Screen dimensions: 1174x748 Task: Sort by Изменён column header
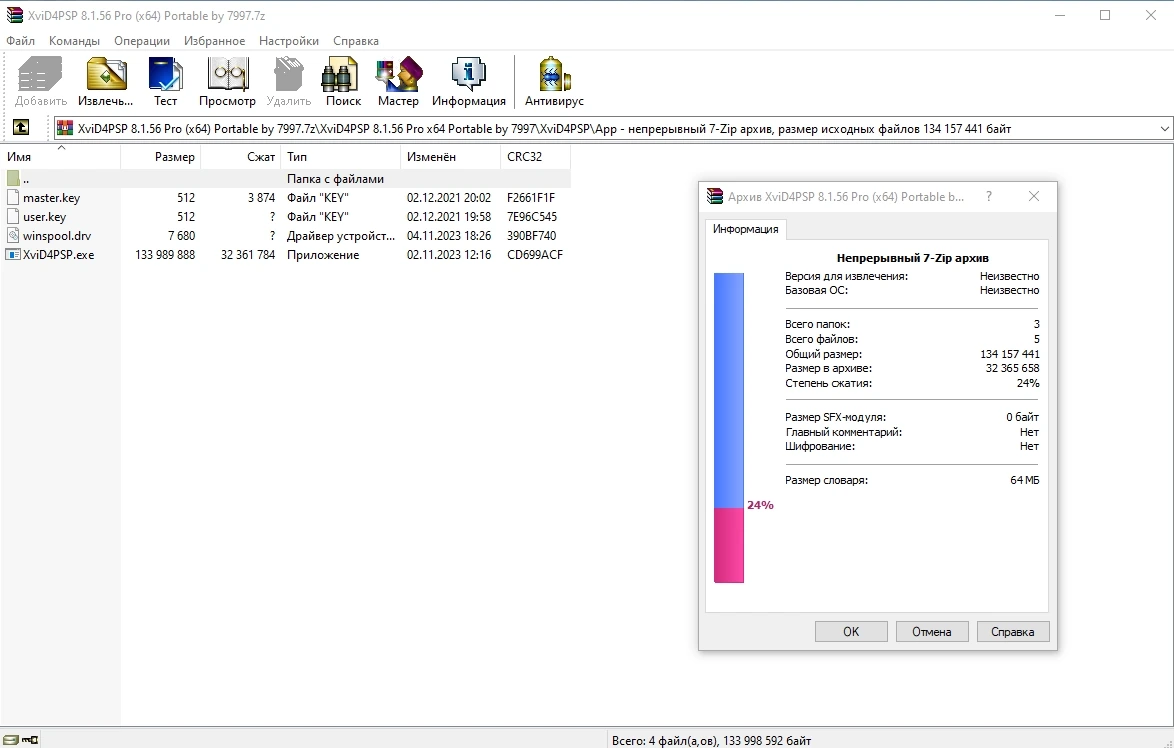pos(451,156)
